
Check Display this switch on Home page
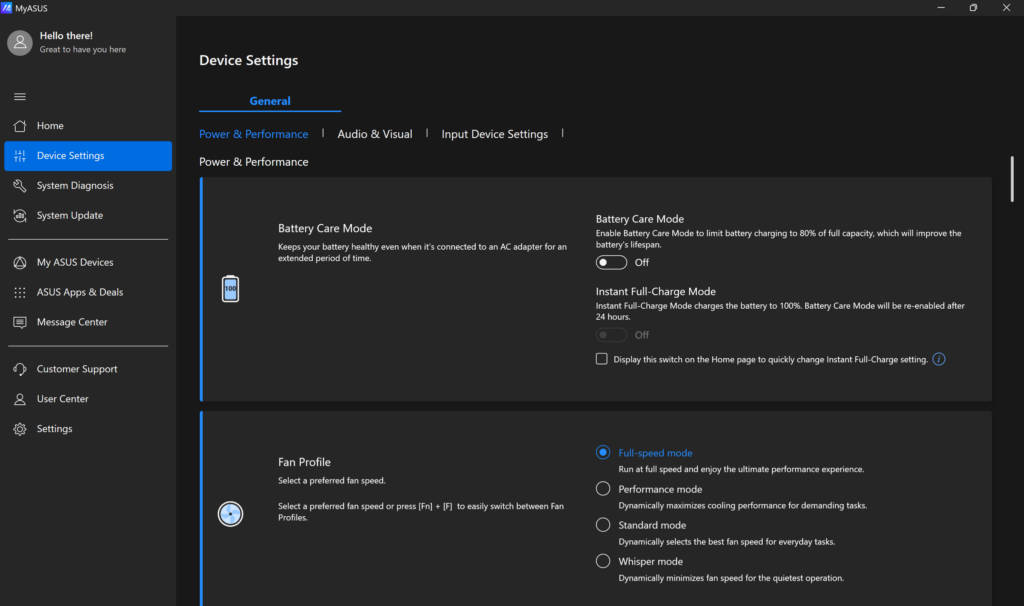pyautogui.click(x=602, y=359)
